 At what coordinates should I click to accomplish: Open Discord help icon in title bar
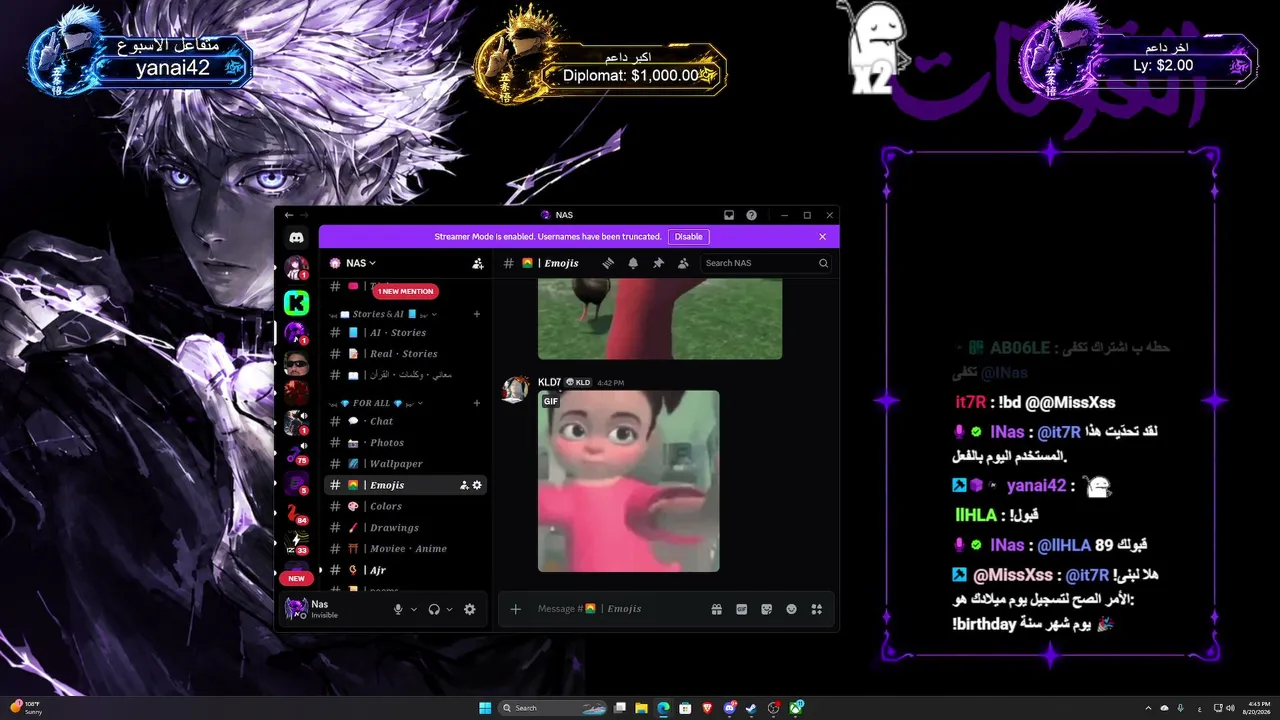(x=751, y=215)
